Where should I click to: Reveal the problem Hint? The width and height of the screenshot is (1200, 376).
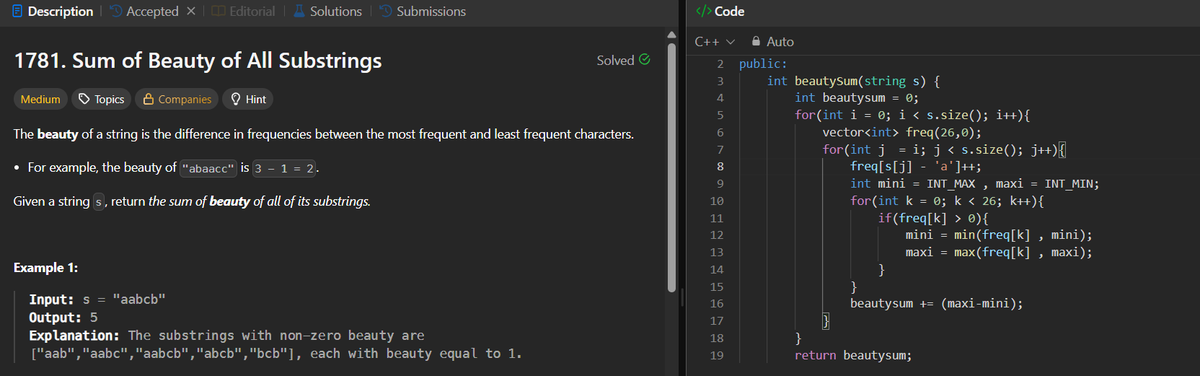click(x=247, y=99)
